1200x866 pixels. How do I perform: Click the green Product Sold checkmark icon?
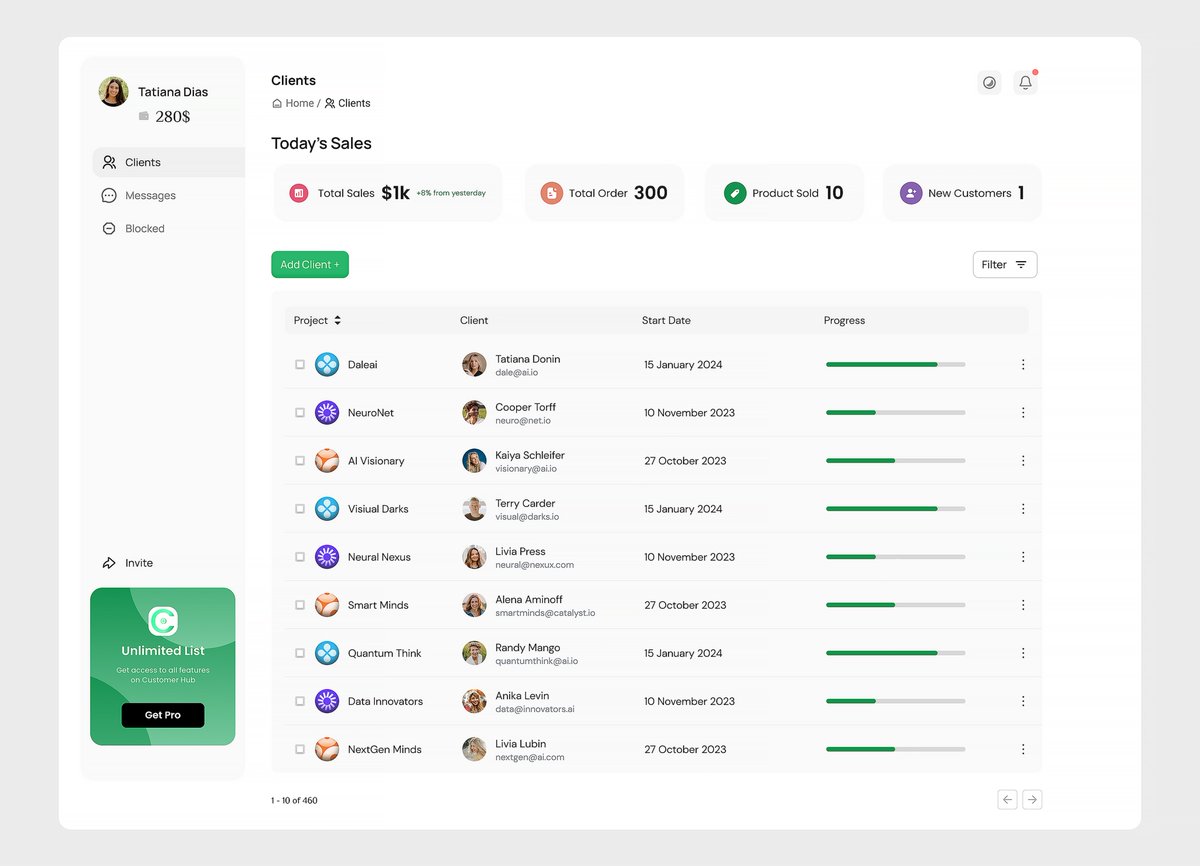click(x=734, y=192)
